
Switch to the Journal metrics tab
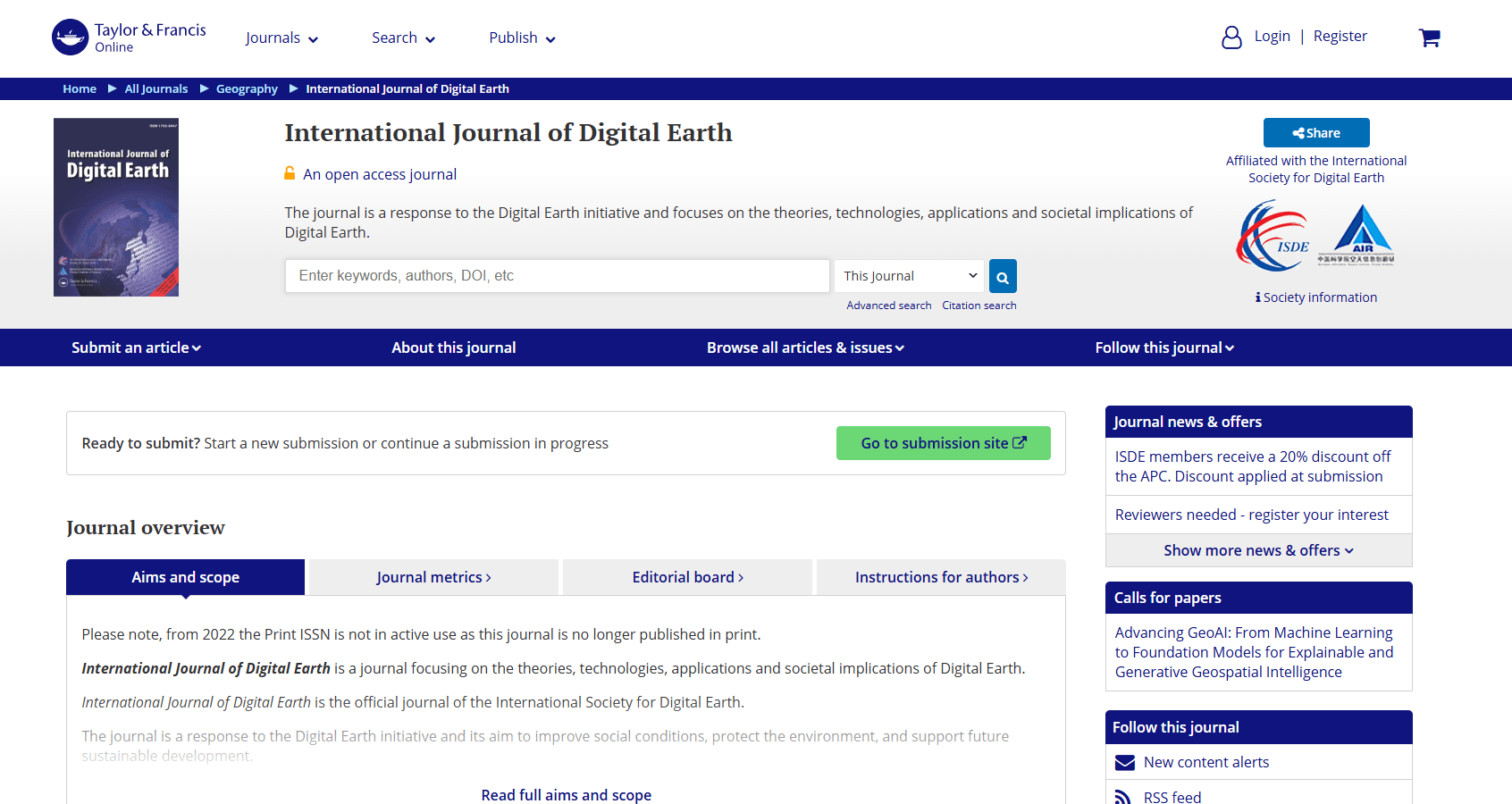tap(433, 577)
